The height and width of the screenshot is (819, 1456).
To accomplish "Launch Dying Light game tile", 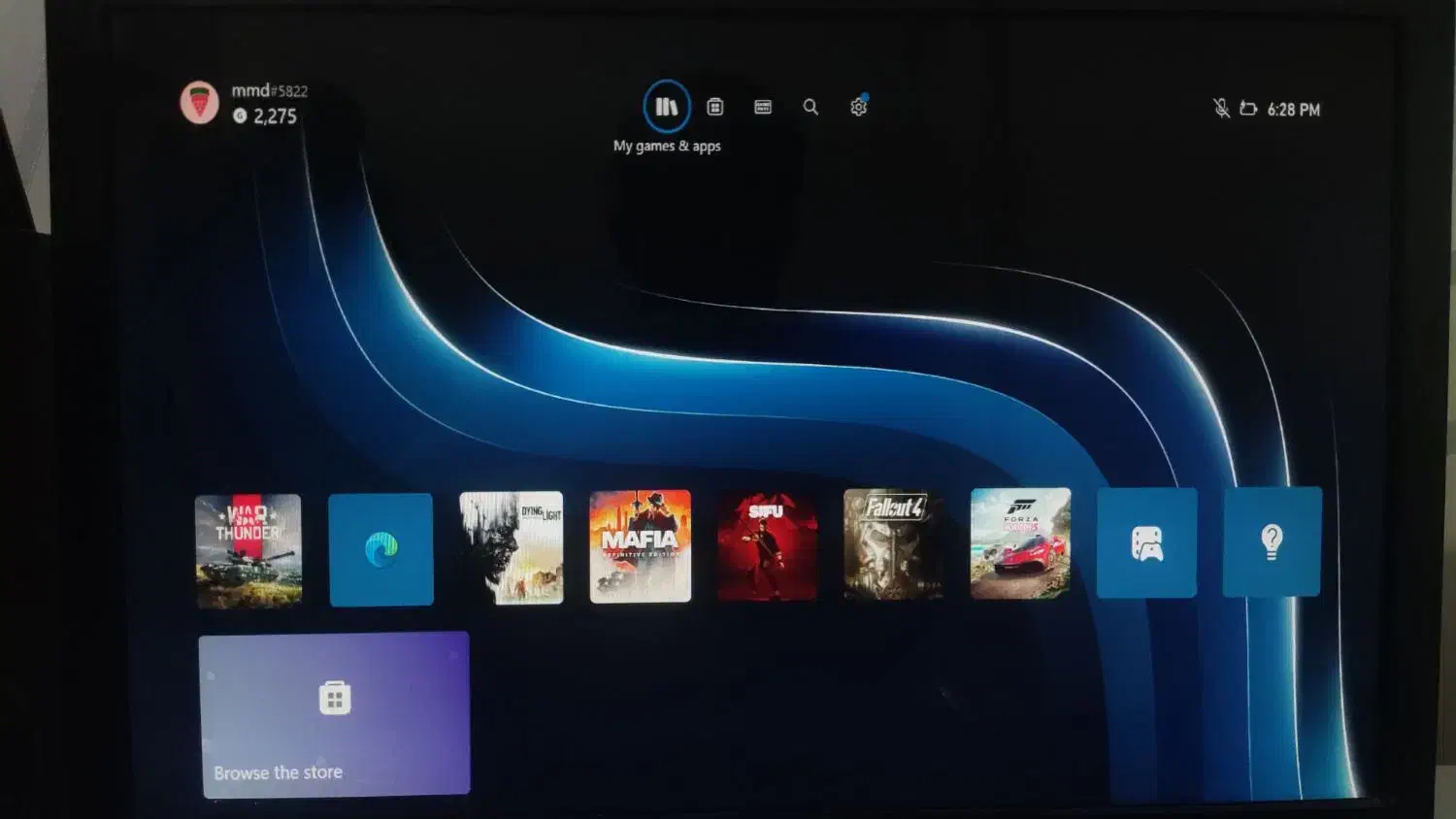I will pos(512,547).
